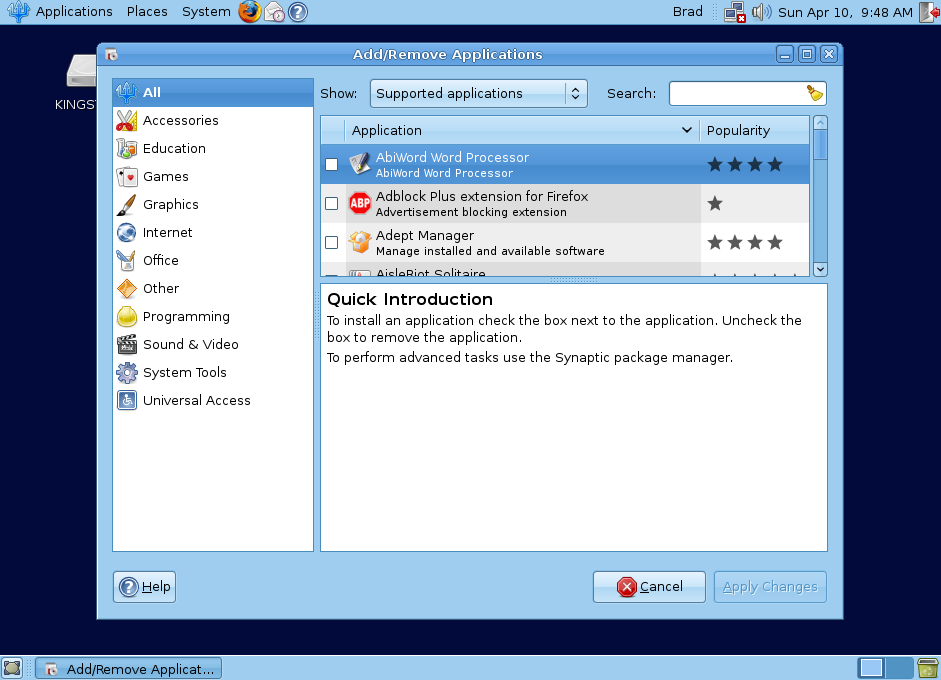Click the volume speaker tray icon

[761, 12]
